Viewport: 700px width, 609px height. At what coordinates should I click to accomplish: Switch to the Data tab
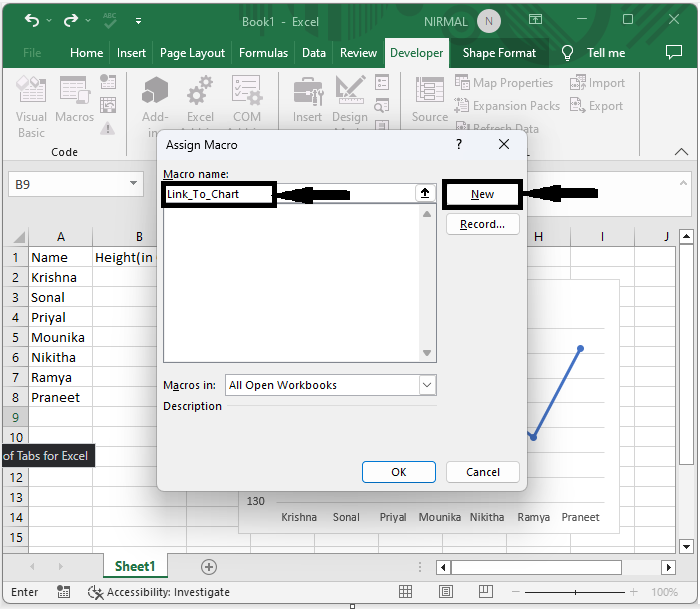(x=314, y=53)
